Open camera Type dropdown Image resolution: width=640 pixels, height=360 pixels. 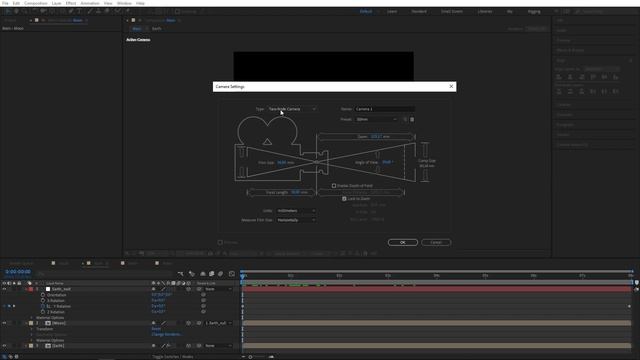[x=292, y=109]
